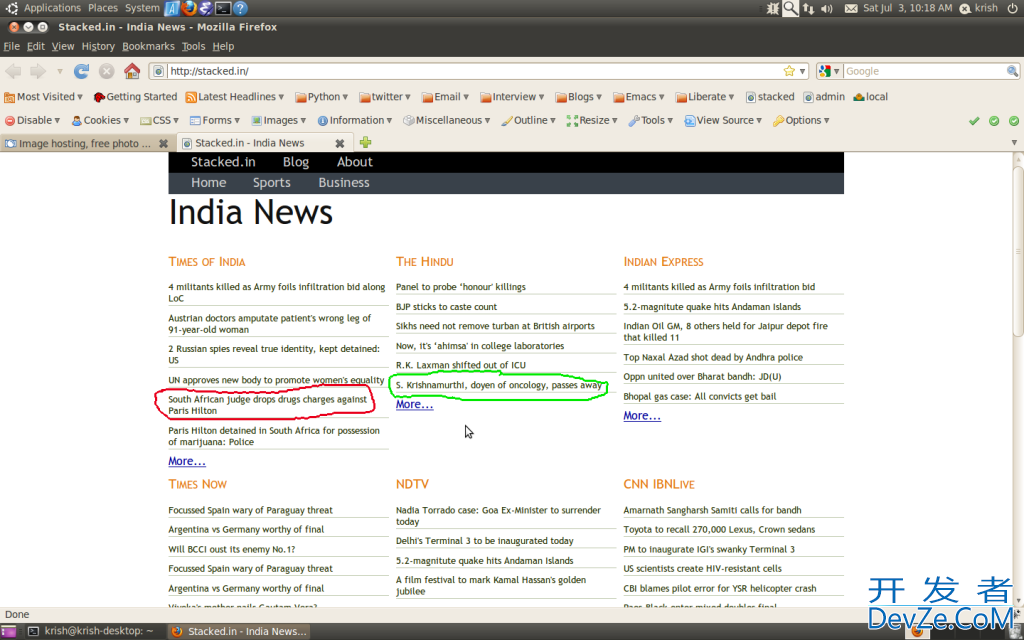Viewport: 1024px width, 640px height.
Task: Open the twitter bookmarks folder
Action: pyautogui.click(x=385, y=97)
